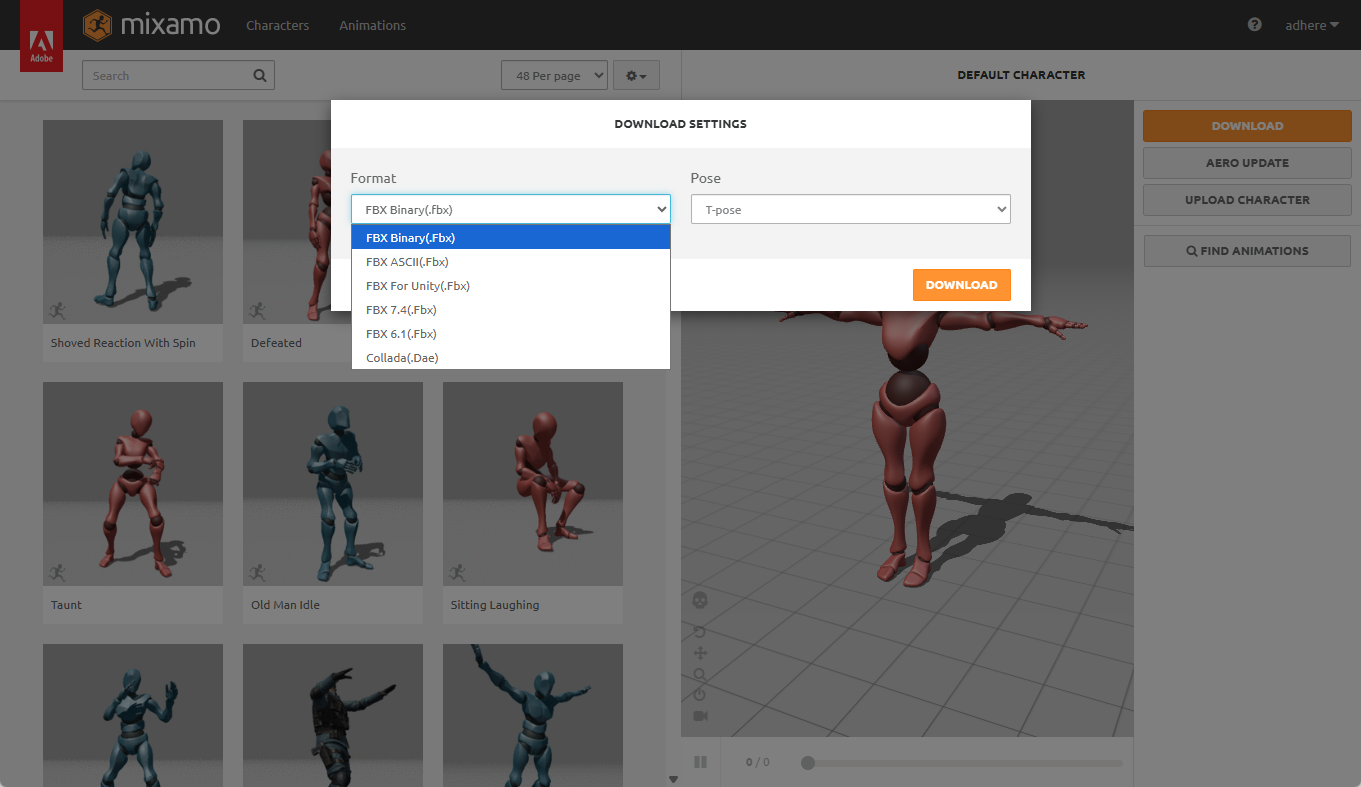Click the 0 / 0 frame counter
Image resolution: width=1361 pixels, height=787 pixels.
(757, 763)
